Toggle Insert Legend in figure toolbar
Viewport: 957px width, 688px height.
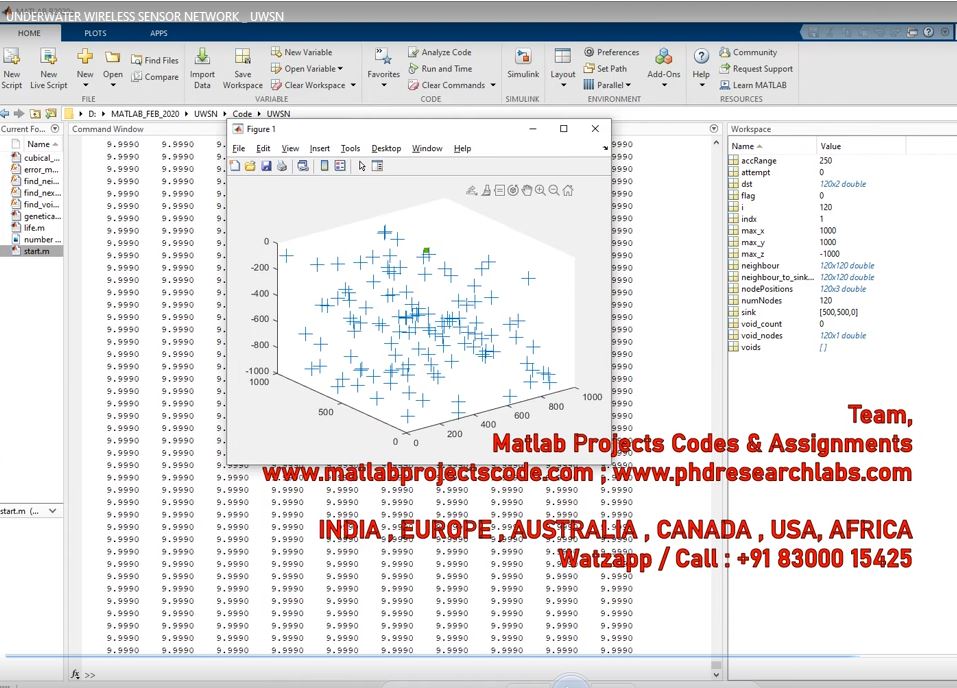click(x=340, y=166)
